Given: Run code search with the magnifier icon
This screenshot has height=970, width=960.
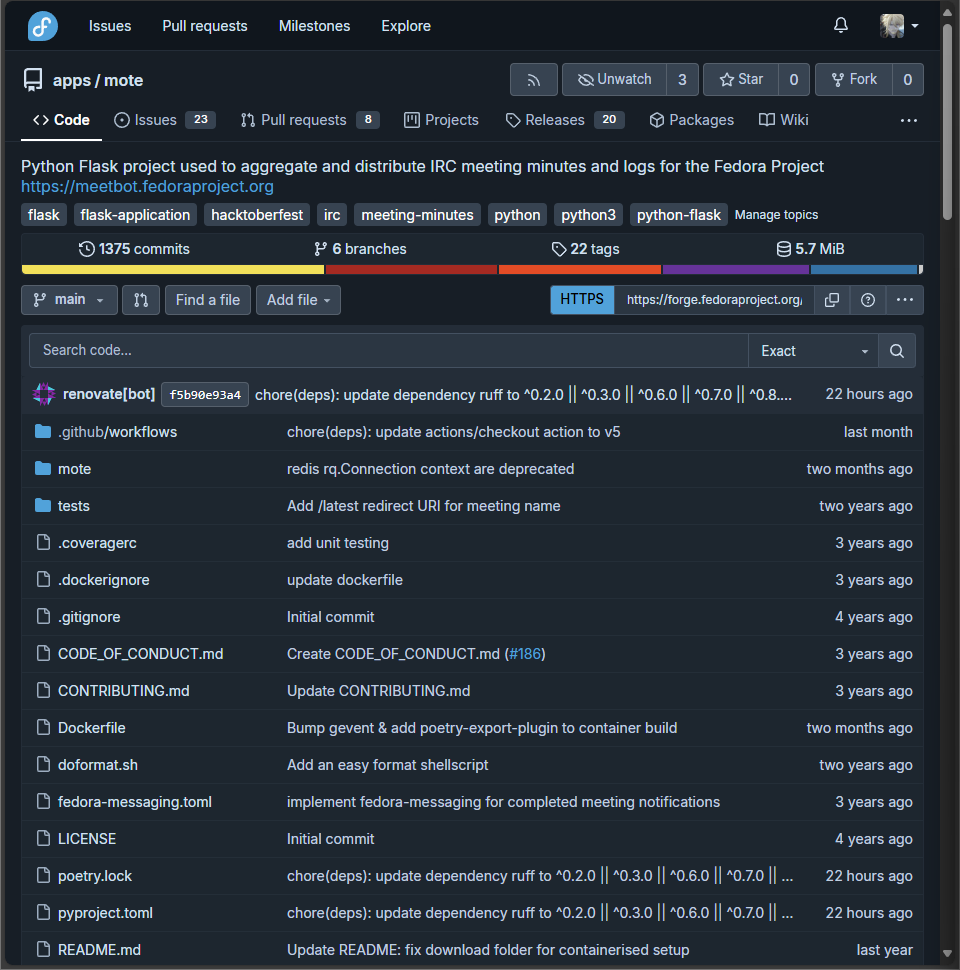Looking at the screenshot, I should pyautogui.click(x=896, y=350).
